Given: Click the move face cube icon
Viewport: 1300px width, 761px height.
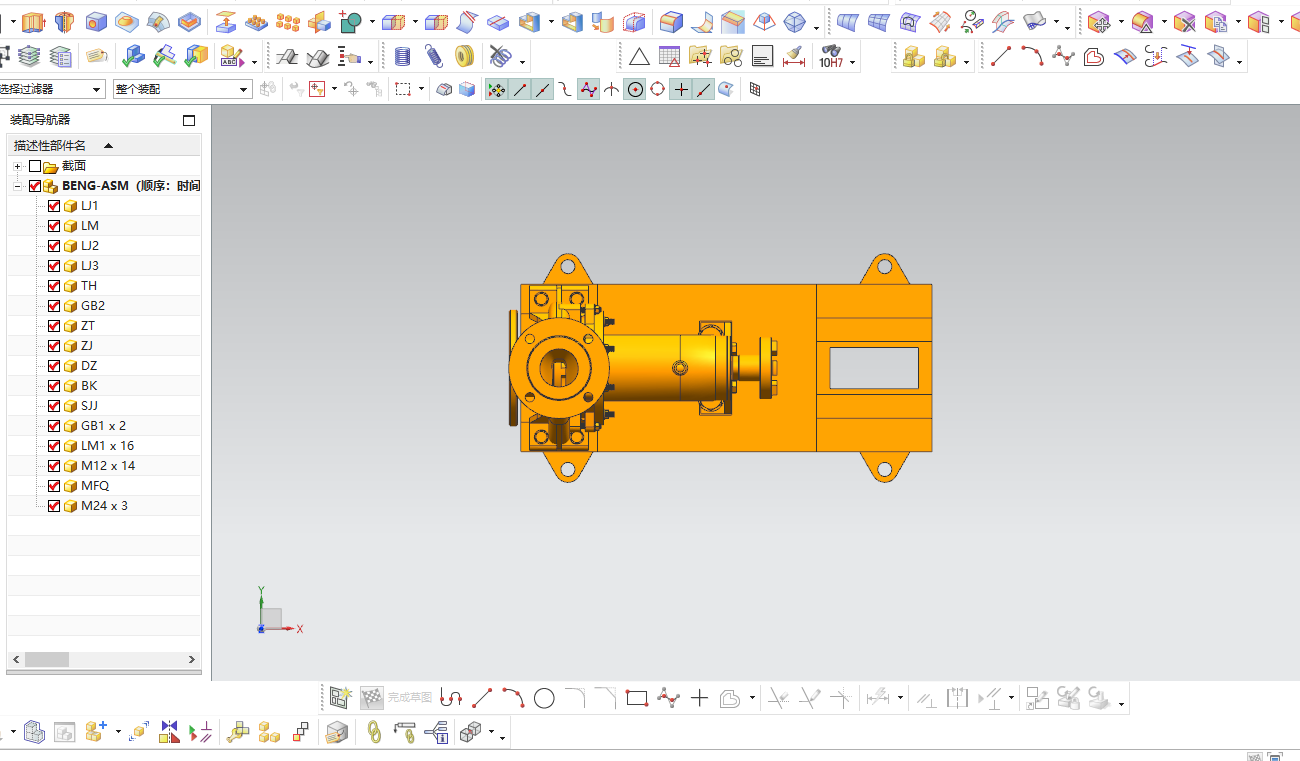Looking at the screenshot, I should tap(1098, 21).
